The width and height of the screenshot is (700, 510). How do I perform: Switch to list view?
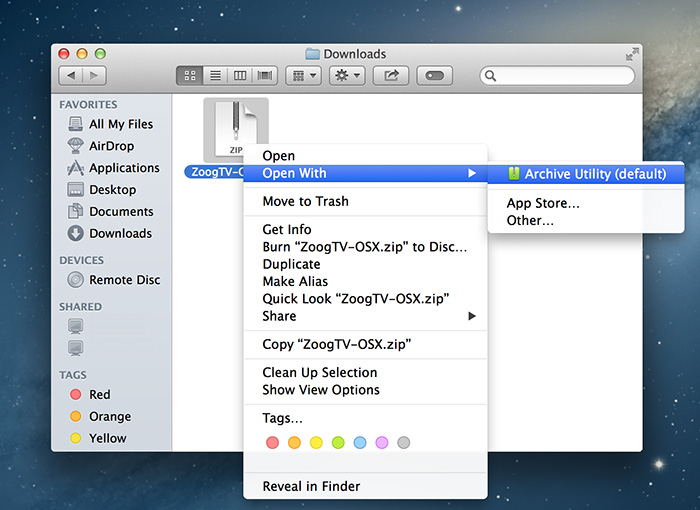coord(215,75)
